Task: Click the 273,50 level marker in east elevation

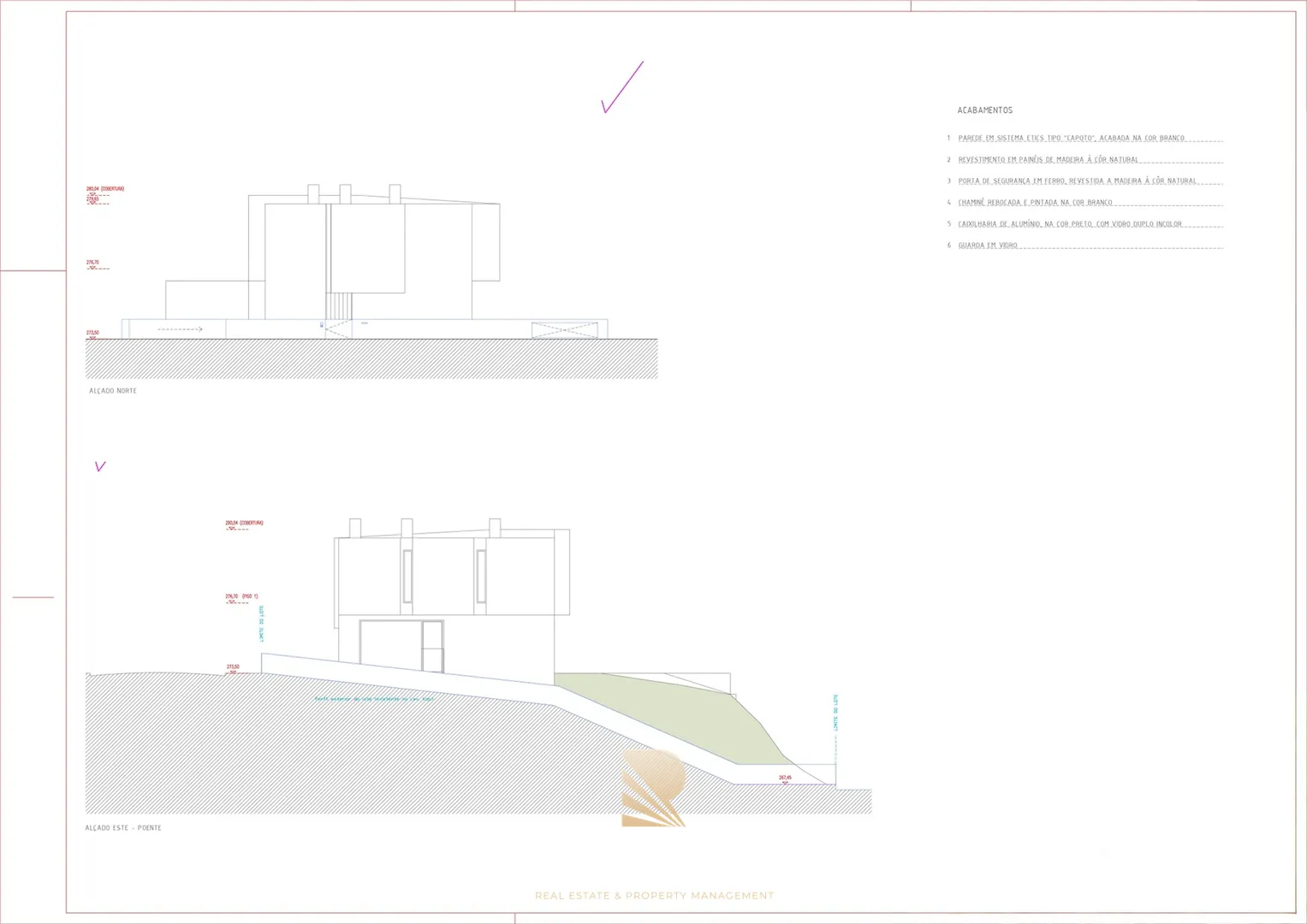Action: pos(233,667)
